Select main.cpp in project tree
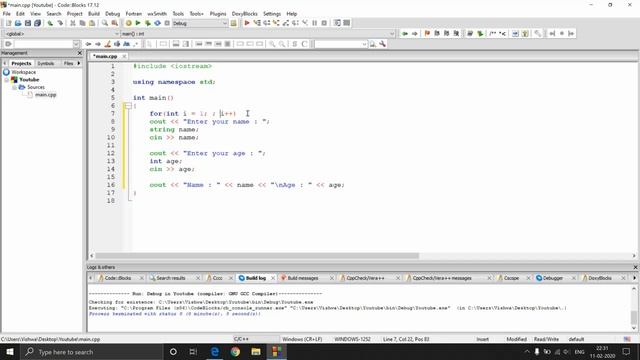Viewport: 640px width, 360px height. (45, 95)
